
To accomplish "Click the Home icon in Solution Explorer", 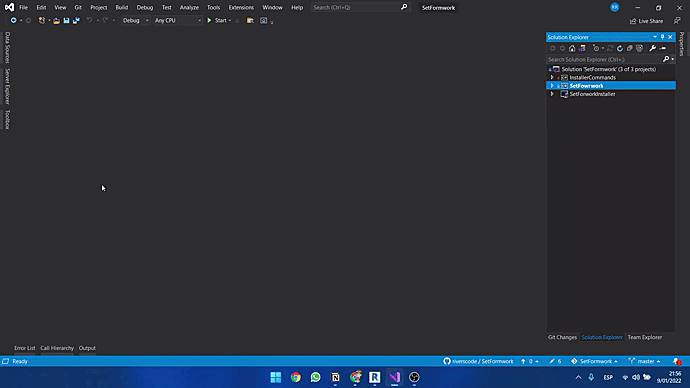I will pyautogui.click(x=572, y=48).
